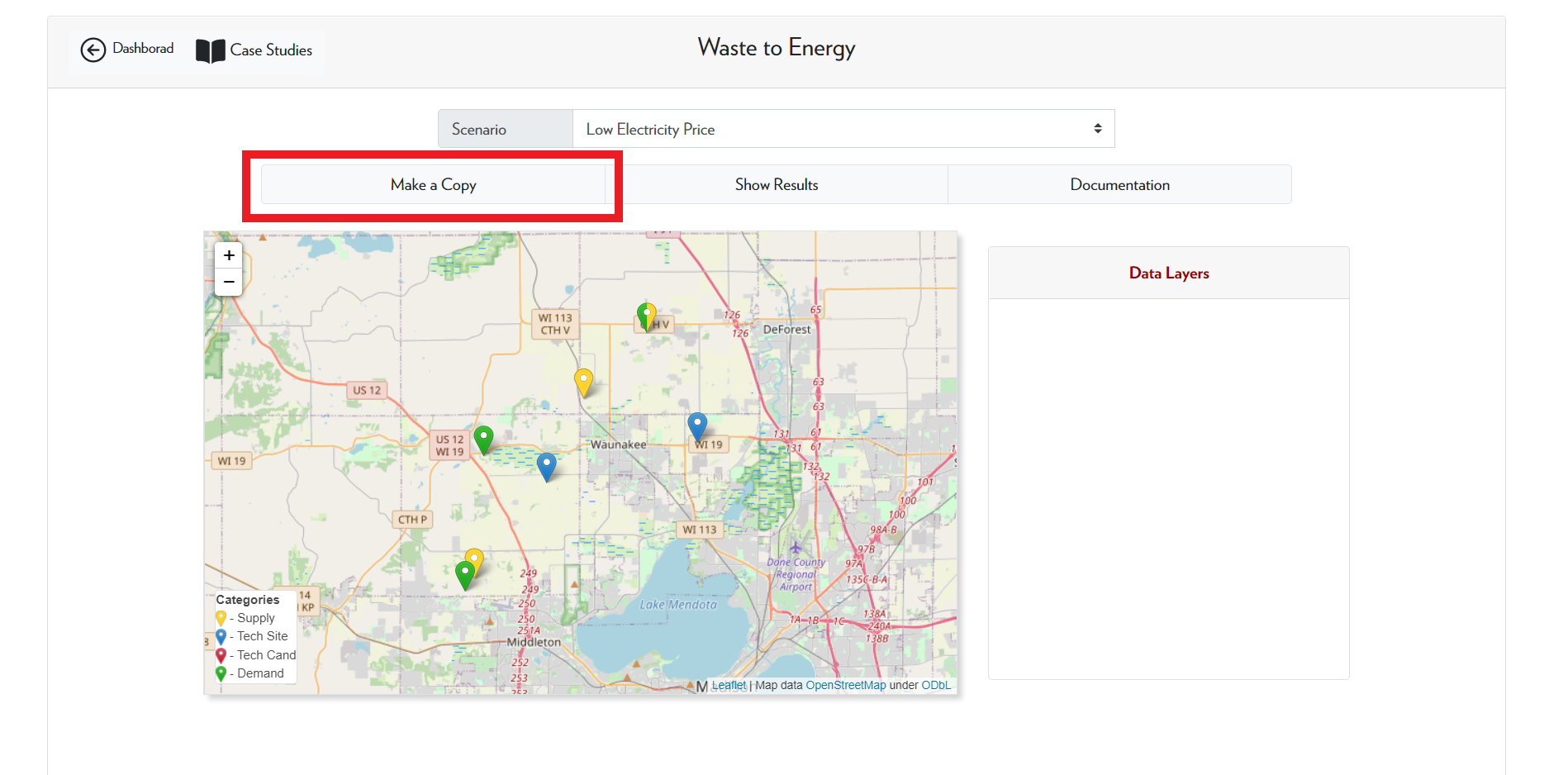The image size is (1568, 775).
Task: Click the Dashboard back arrow icon
Action: [x=93, y=50]
